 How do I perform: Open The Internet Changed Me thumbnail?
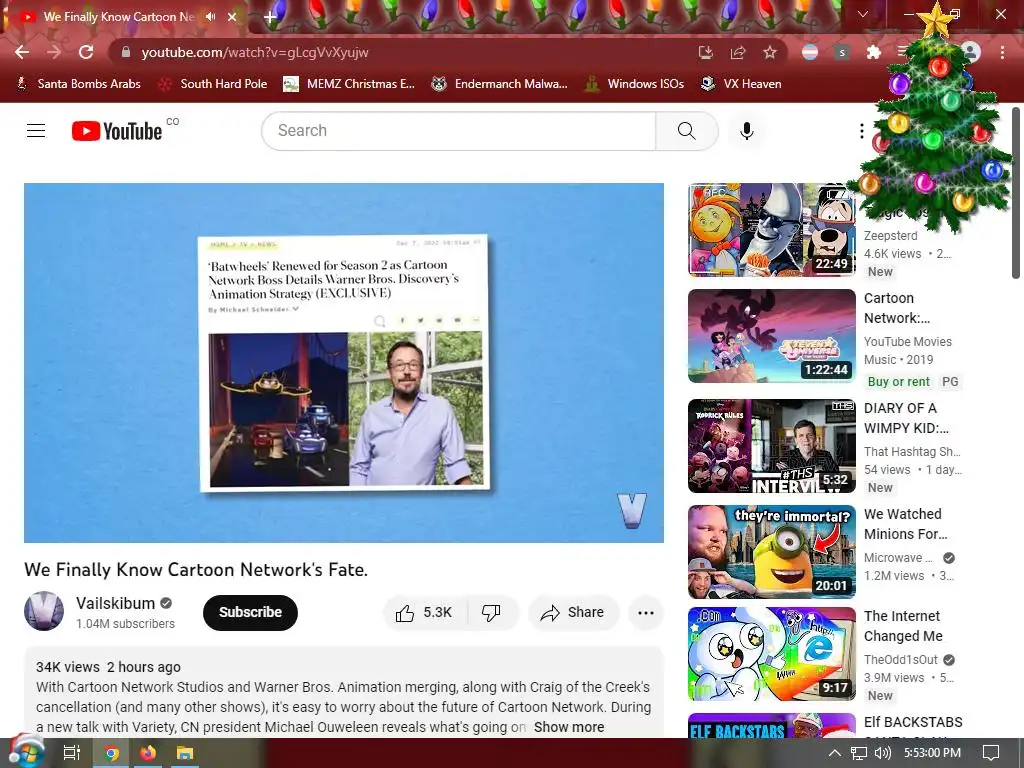pyautogui.click(x=771, y=654)
